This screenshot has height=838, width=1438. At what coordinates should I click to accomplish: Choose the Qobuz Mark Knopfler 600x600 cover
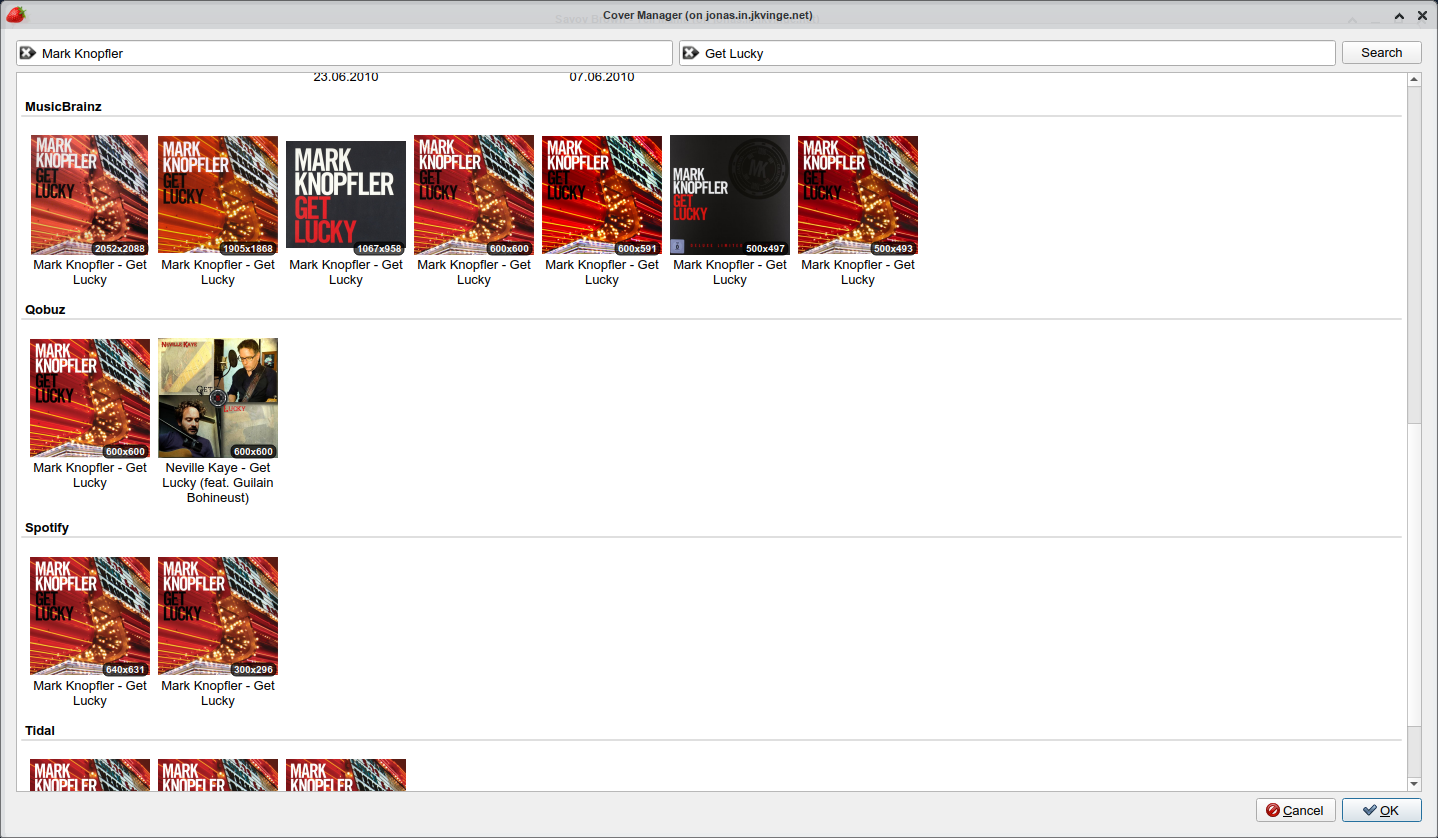(x=90, y=398)
